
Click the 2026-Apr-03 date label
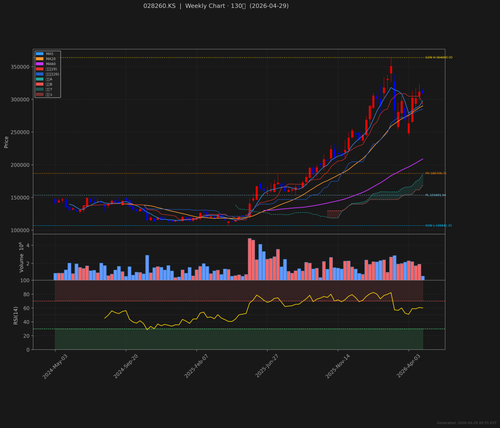[409, 366]
